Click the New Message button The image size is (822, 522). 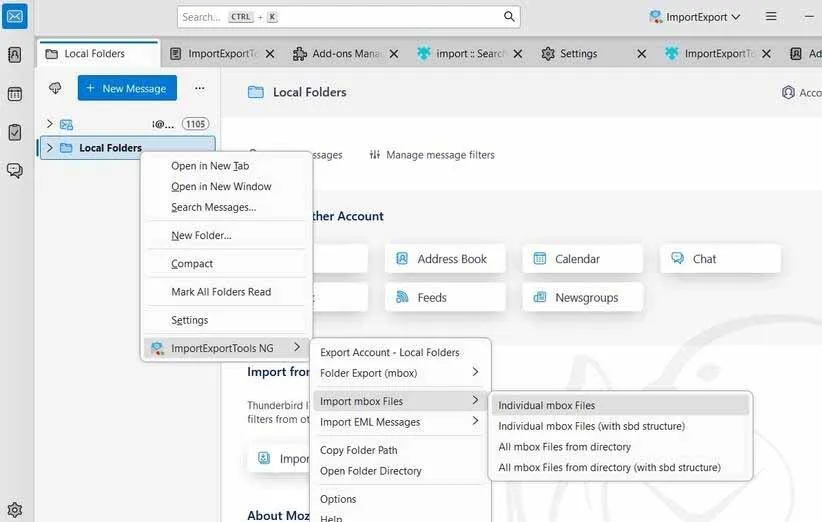coord(127,88)
